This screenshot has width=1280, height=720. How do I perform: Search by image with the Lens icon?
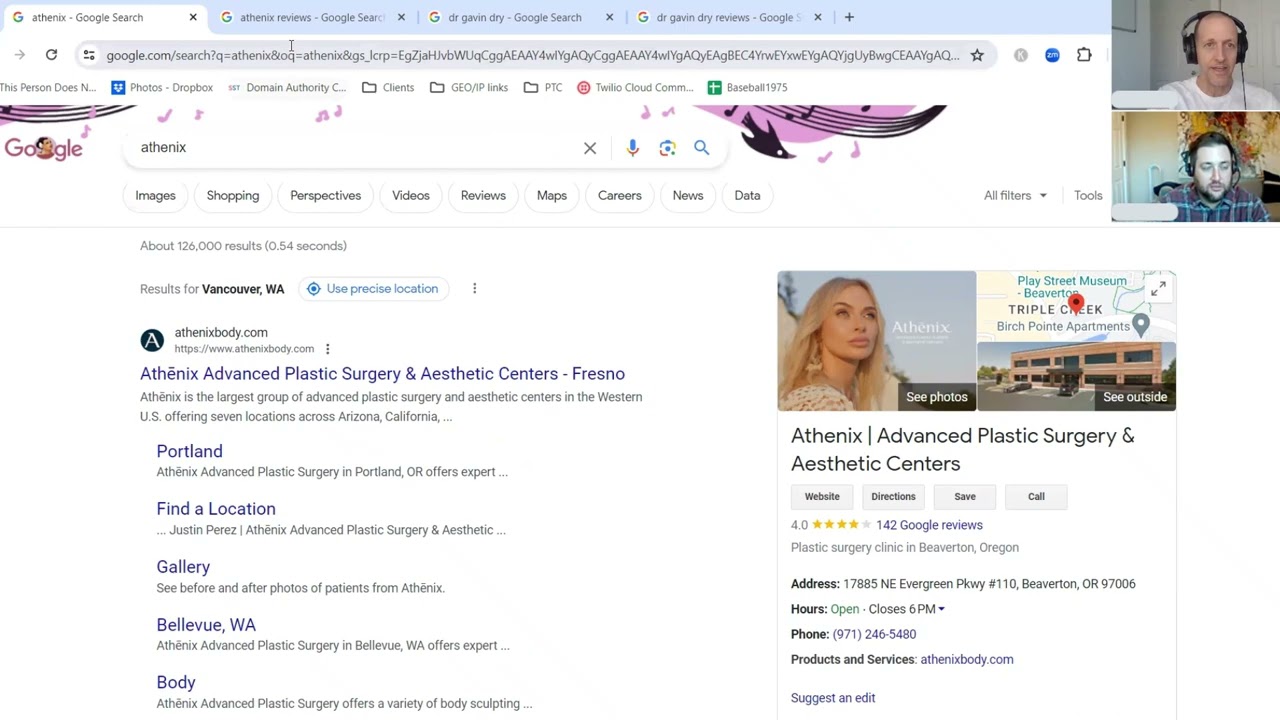click(667, 148)
